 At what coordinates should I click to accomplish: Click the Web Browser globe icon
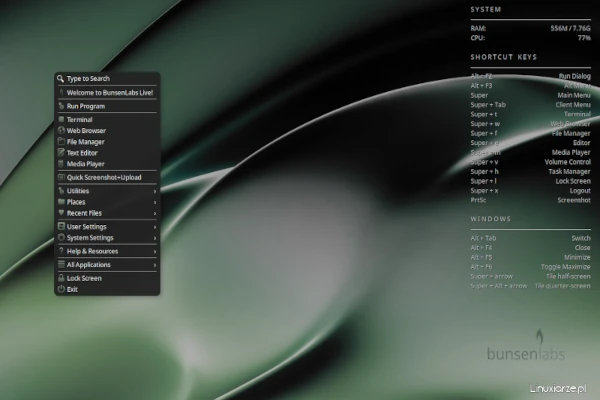tap(61, 130)
